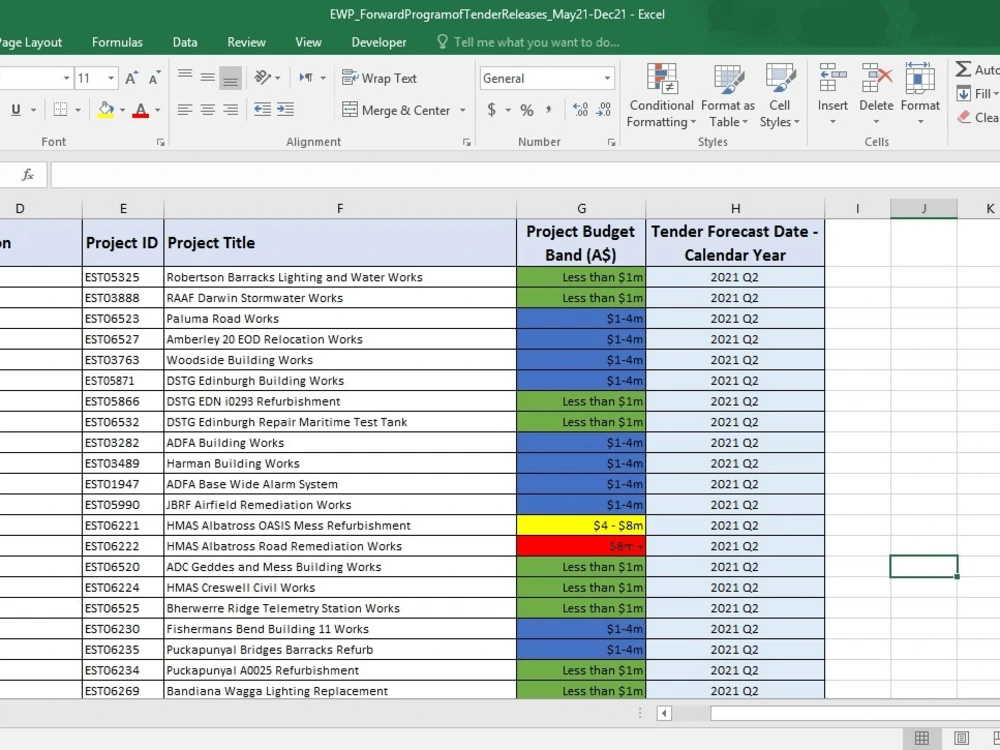Apply percent style to cells
The image size is (1000, 750).
pyautogui.click(x=527, y=110)
